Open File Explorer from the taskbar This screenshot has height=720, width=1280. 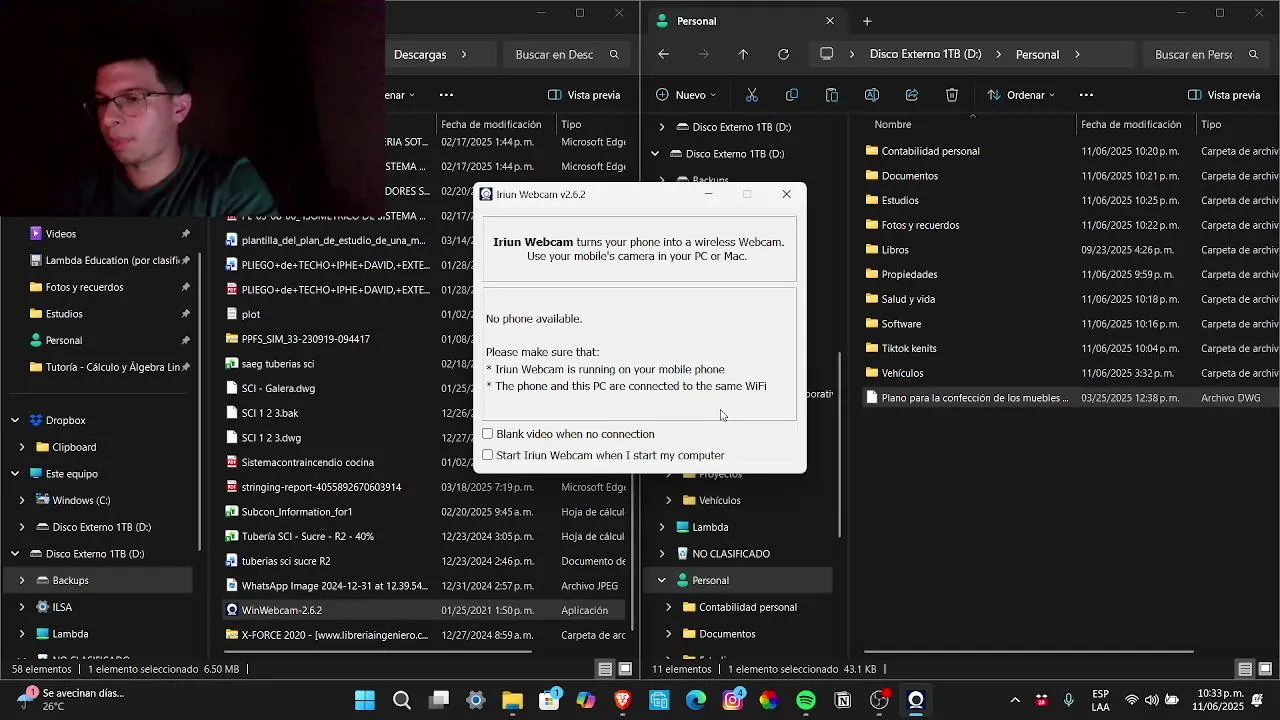512,700
